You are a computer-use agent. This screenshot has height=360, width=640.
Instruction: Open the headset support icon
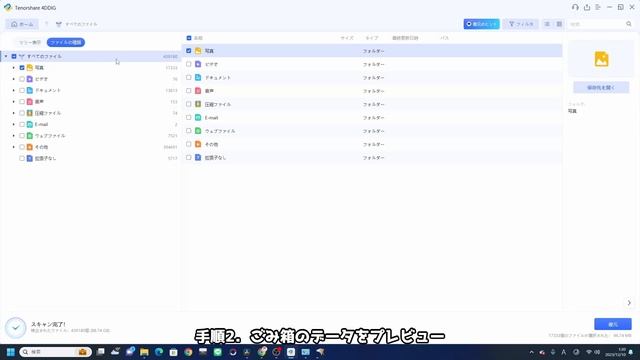[575, 7]
